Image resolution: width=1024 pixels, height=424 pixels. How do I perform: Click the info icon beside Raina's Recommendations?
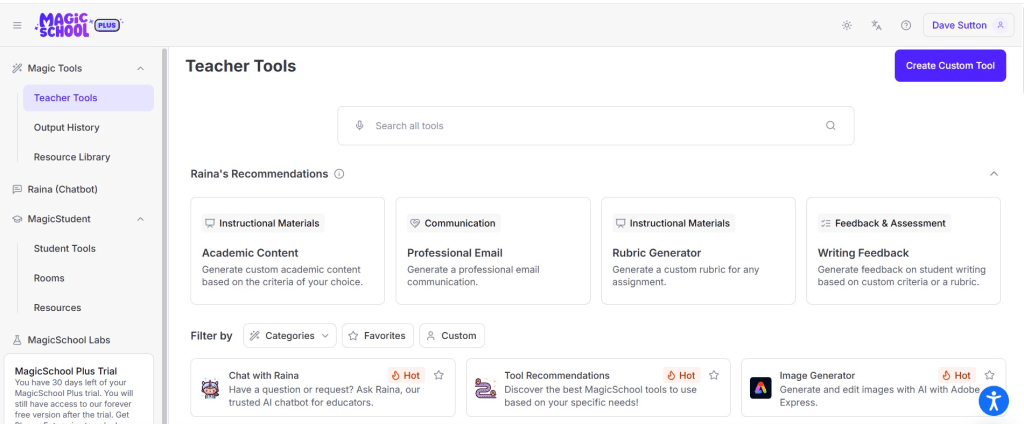tap(339, 174)
